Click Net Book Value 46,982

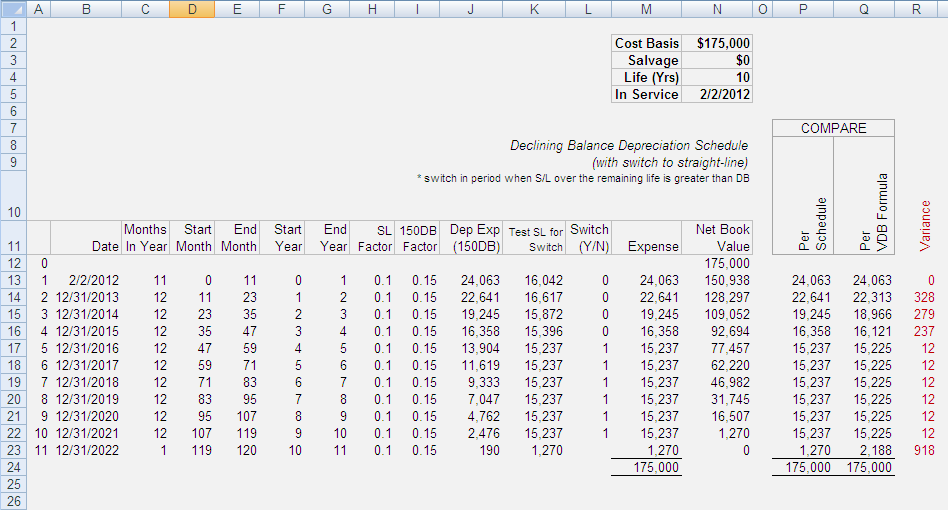tap(730, 382)
